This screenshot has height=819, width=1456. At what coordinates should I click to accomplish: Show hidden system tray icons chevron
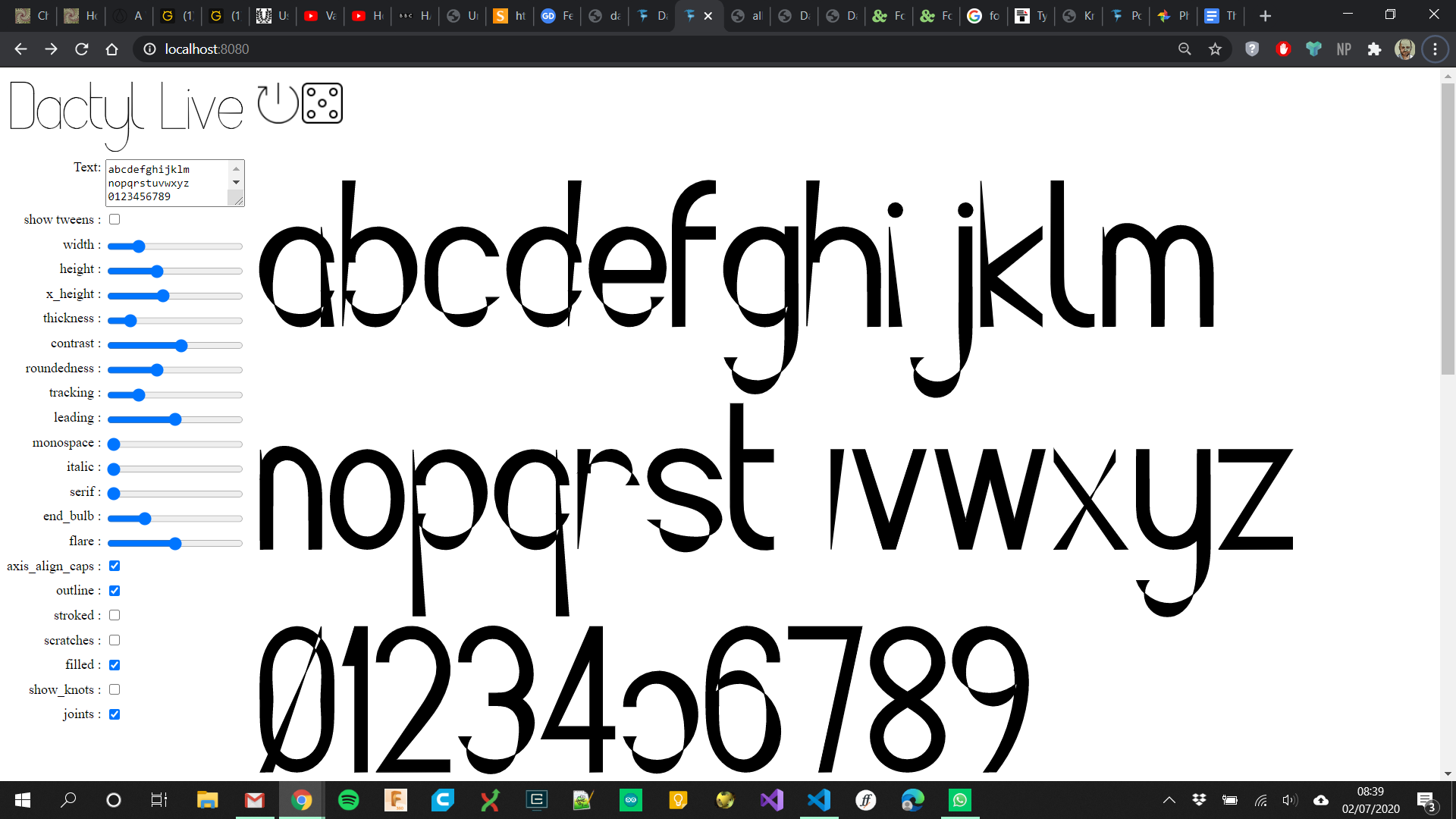point(1169,800)
